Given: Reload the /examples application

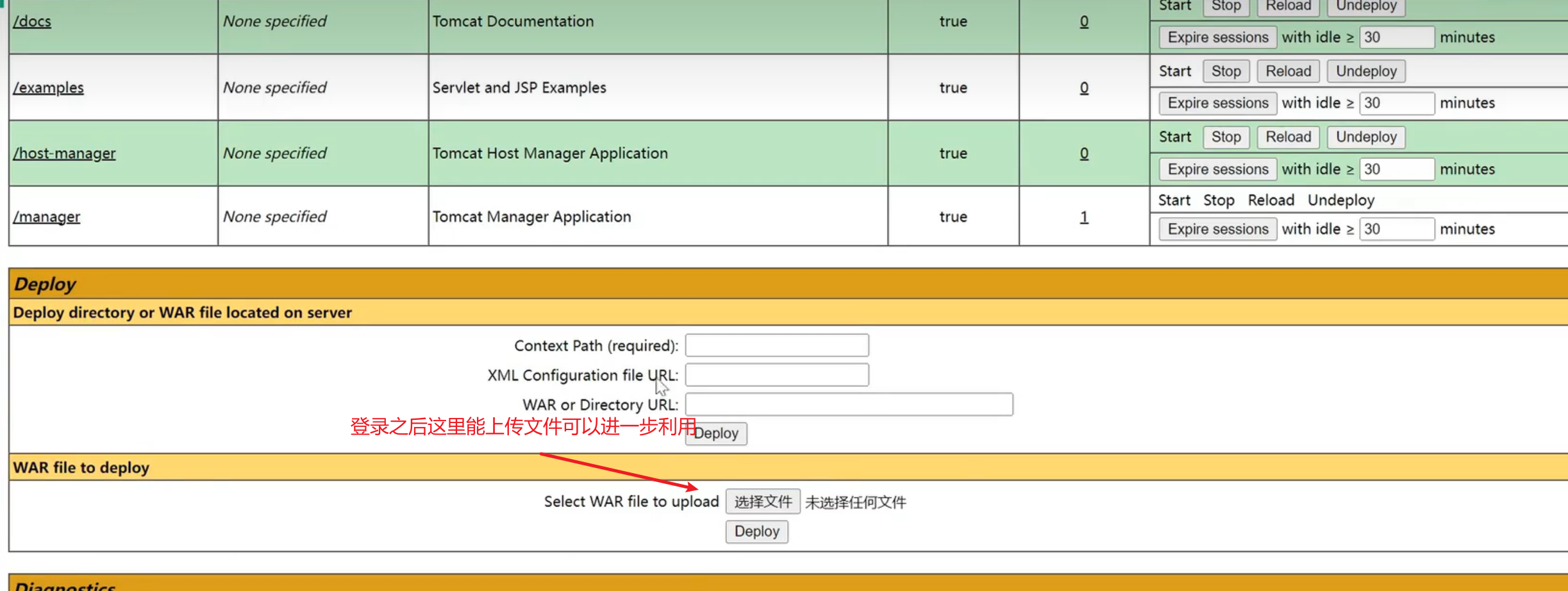Looking at the screenshot, I should [x=1288, y=71].
